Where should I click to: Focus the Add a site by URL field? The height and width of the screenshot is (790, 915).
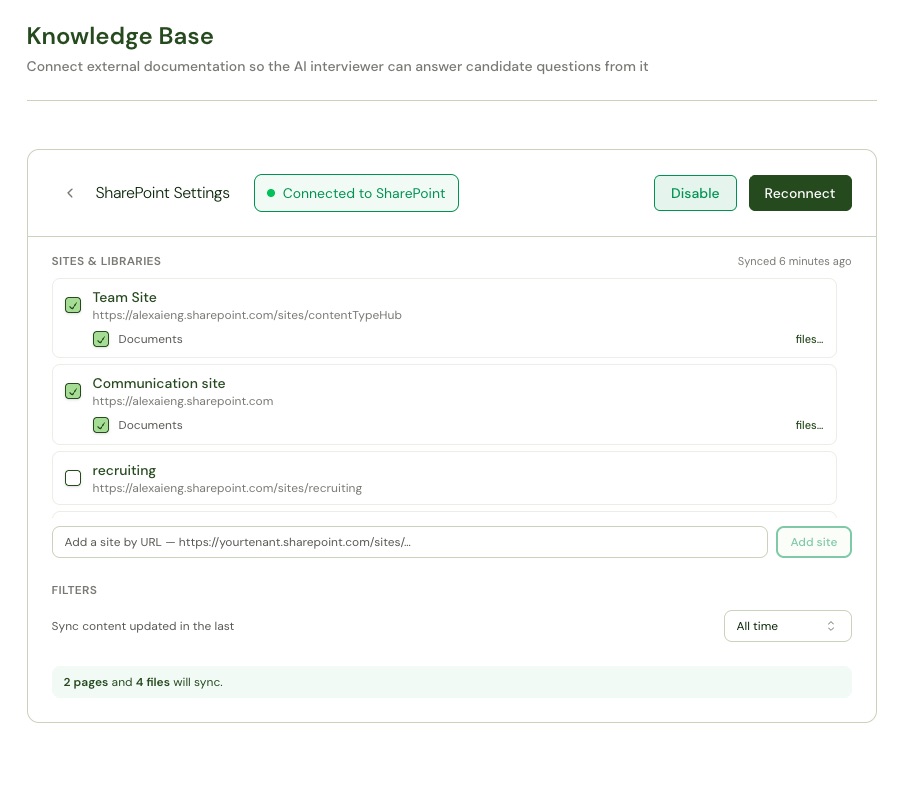coord(410,542)
